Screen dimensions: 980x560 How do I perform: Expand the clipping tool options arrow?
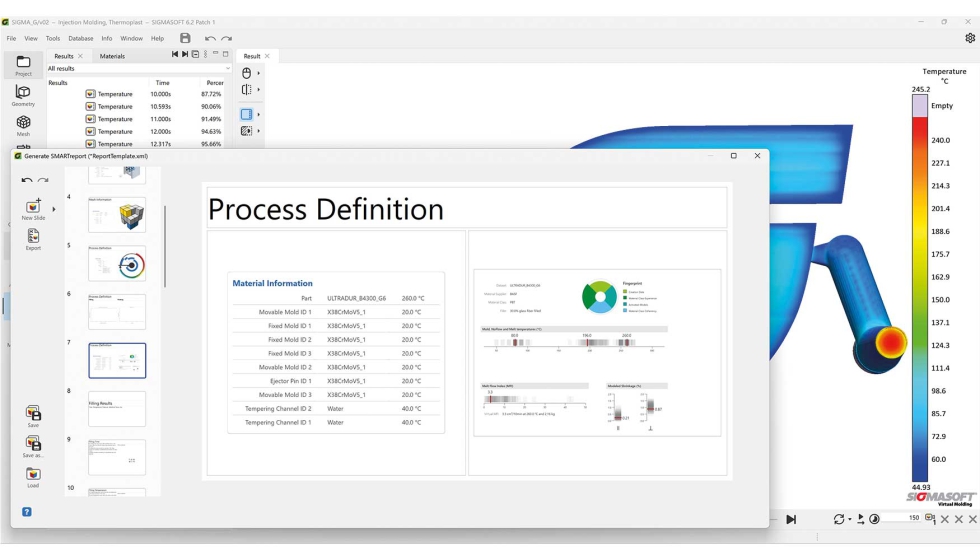coord(258,89)
